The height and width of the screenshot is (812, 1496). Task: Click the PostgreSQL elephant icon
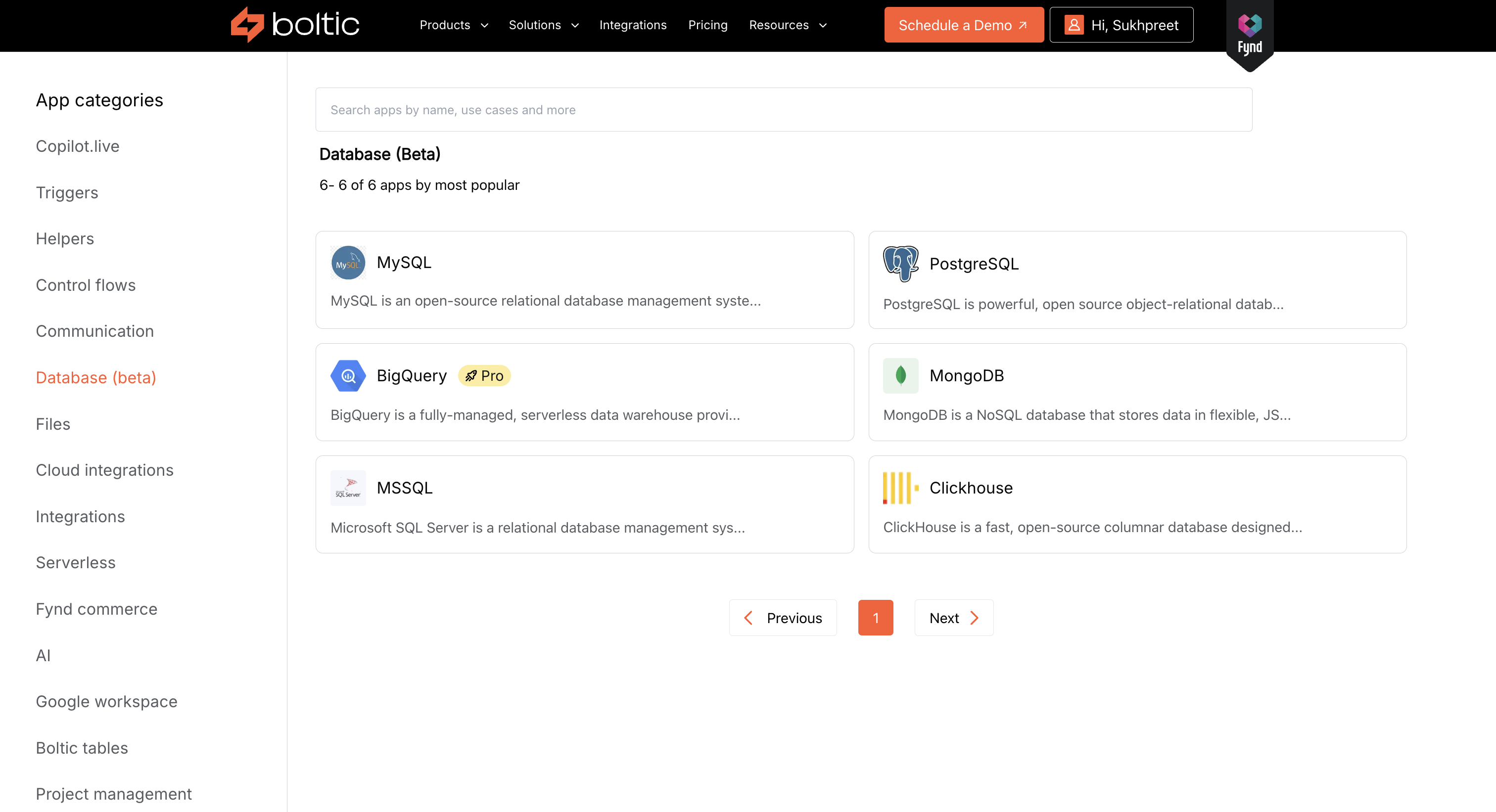click(900, 264)
